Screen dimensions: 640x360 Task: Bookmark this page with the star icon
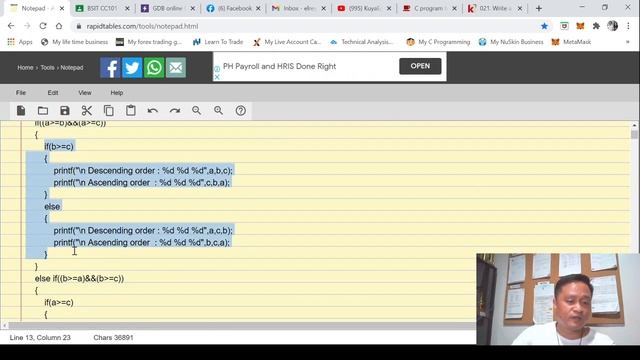(544, 26)
